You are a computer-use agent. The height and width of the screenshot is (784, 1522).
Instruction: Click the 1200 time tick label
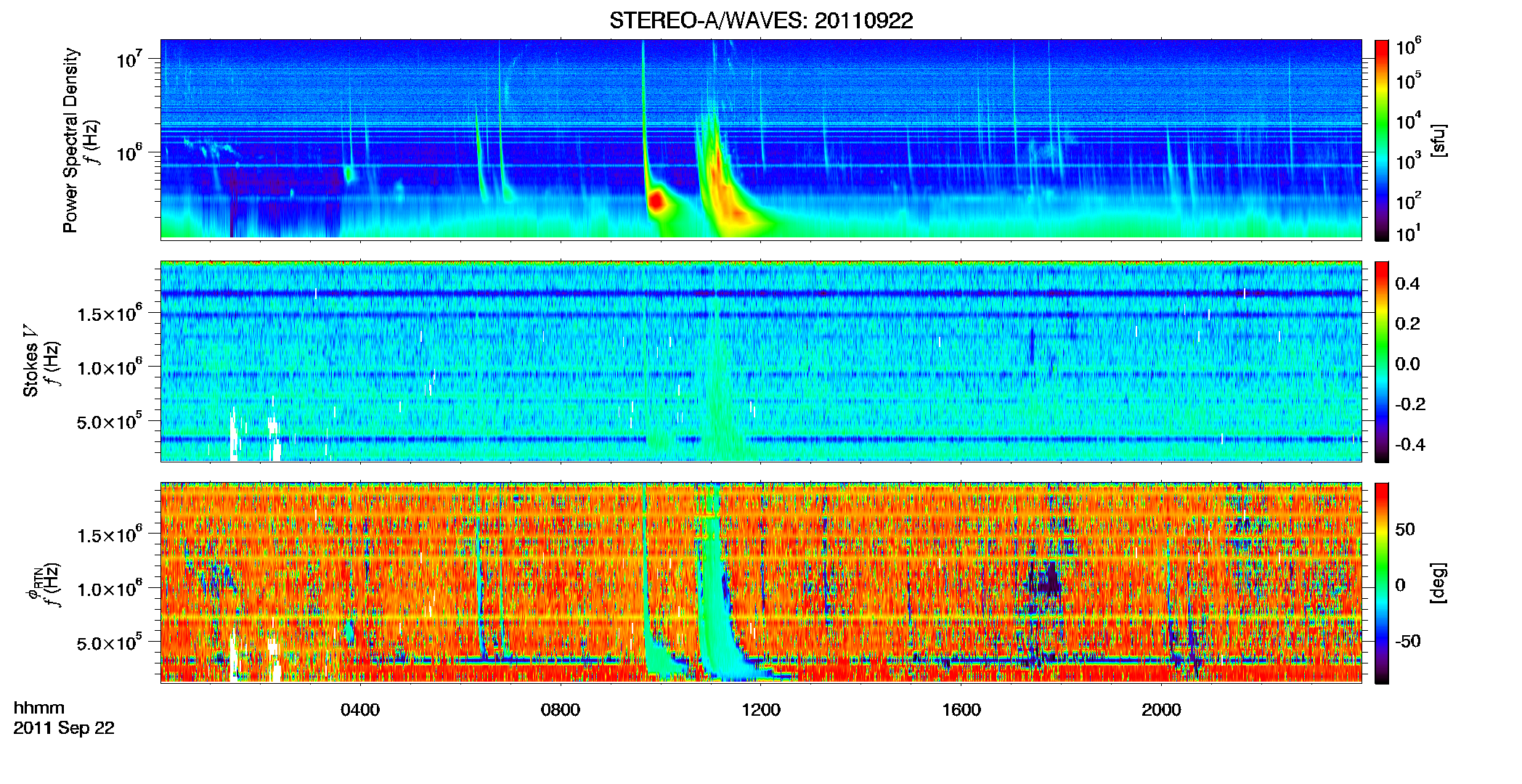click(761, 710)
